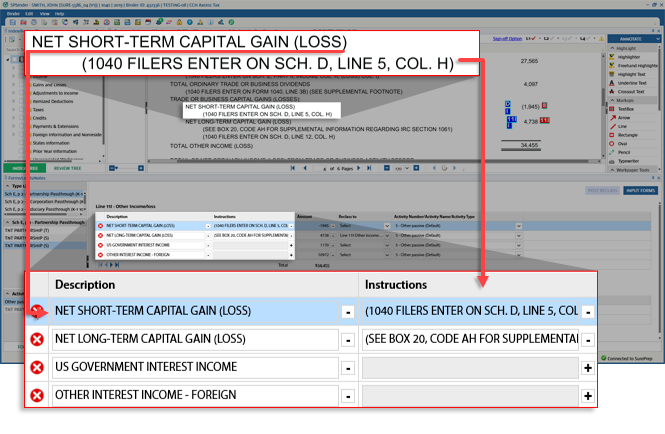Open the Help menu
The image size is (665, 434).
[x=60, y=14]
